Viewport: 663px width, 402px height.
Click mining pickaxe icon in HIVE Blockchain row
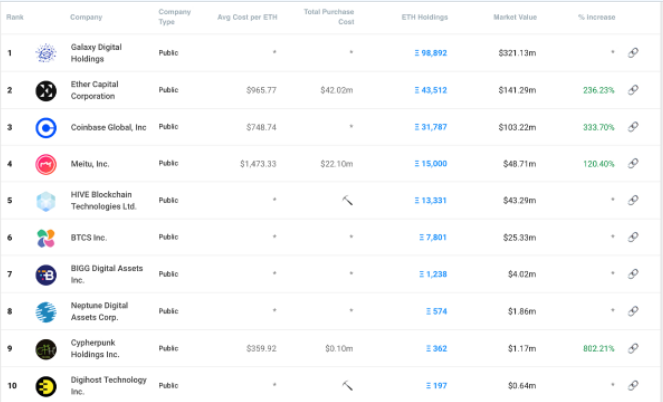pyautogui.click(x=347, y=200)
